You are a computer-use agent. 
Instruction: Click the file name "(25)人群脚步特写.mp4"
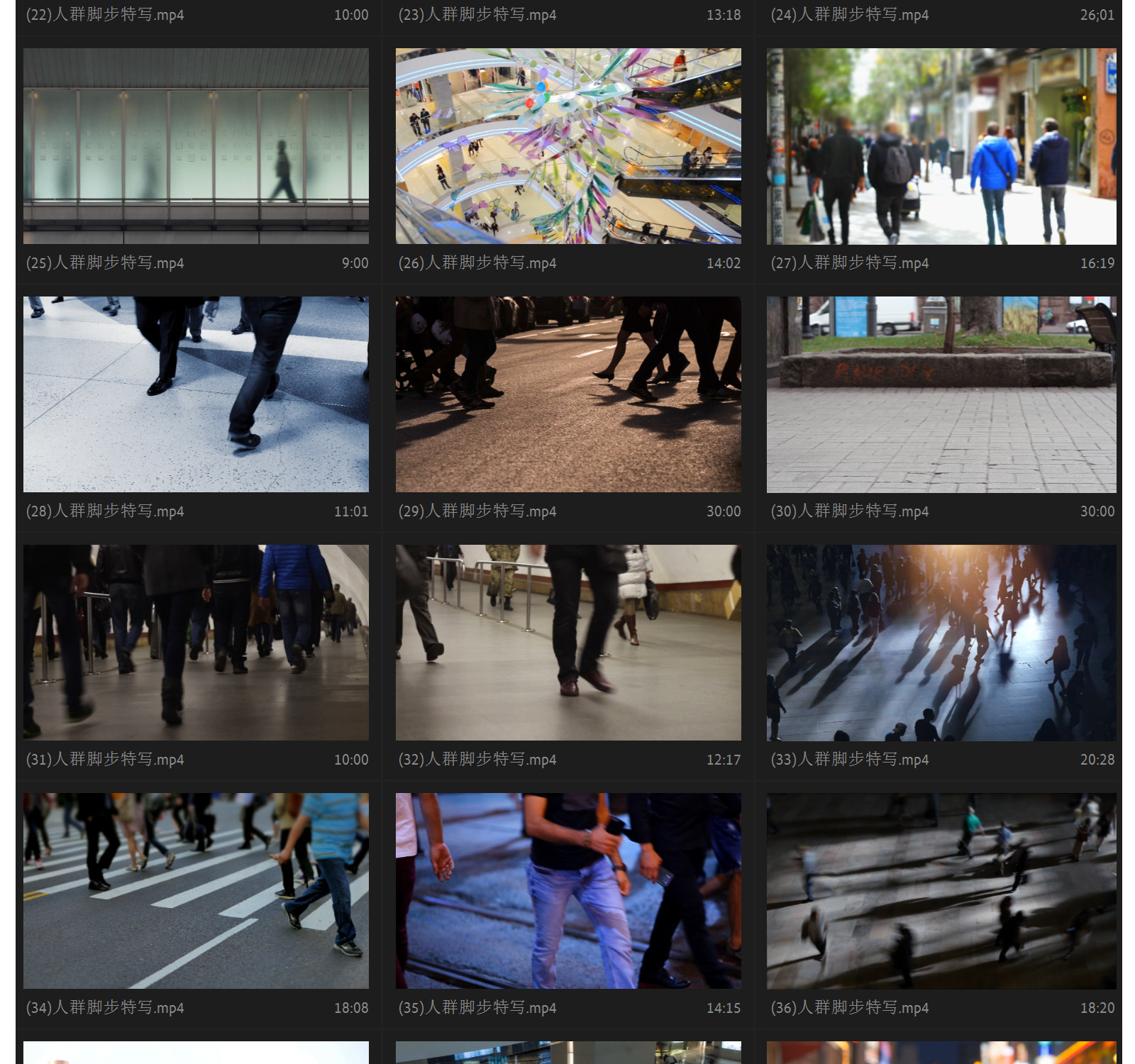pyautogui.click(x=105, y=263)
